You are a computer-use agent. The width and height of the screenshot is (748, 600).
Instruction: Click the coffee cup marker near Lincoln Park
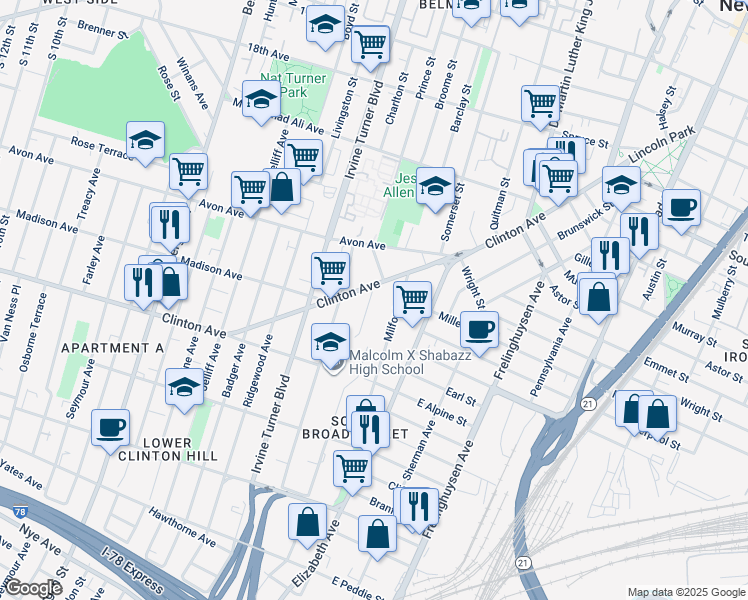[x=681, y=207]
